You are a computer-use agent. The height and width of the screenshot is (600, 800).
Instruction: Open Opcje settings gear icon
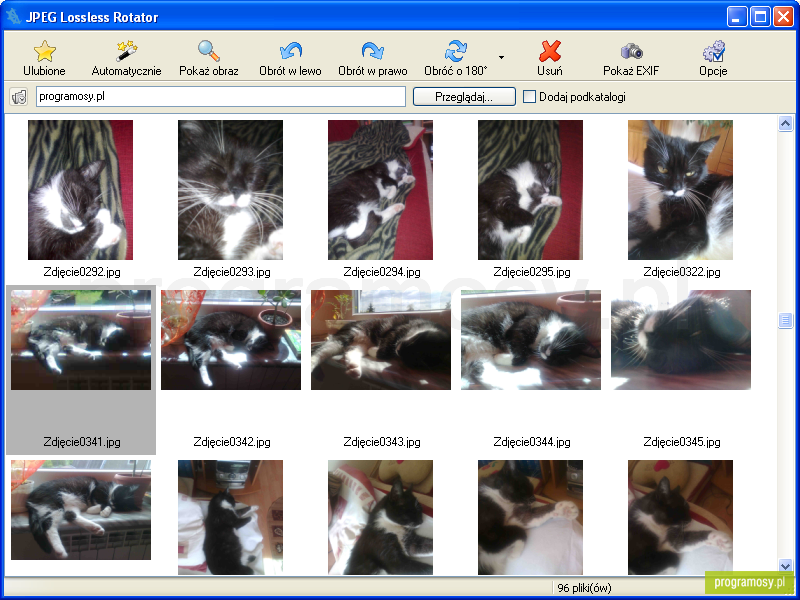(713, 51)
